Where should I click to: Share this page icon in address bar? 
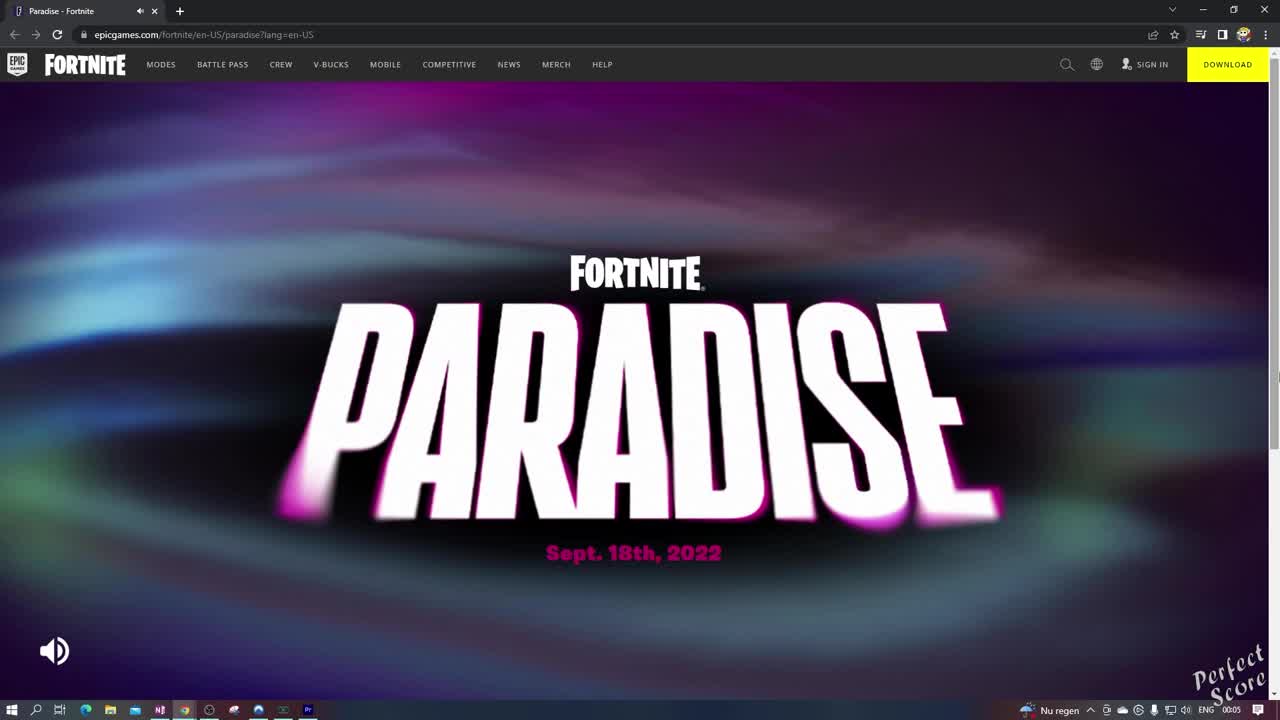(x=1153, y=35)
